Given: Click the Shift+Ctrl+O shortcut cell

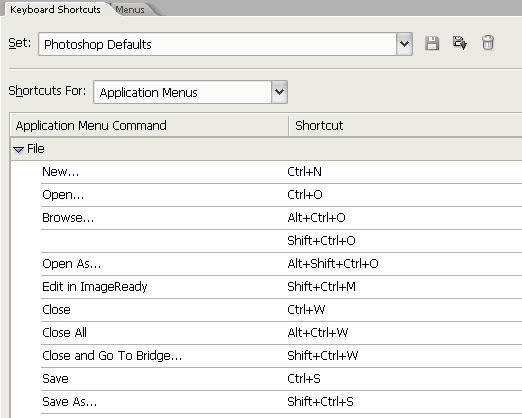Looking at the screenshot, I should [321, 241].
